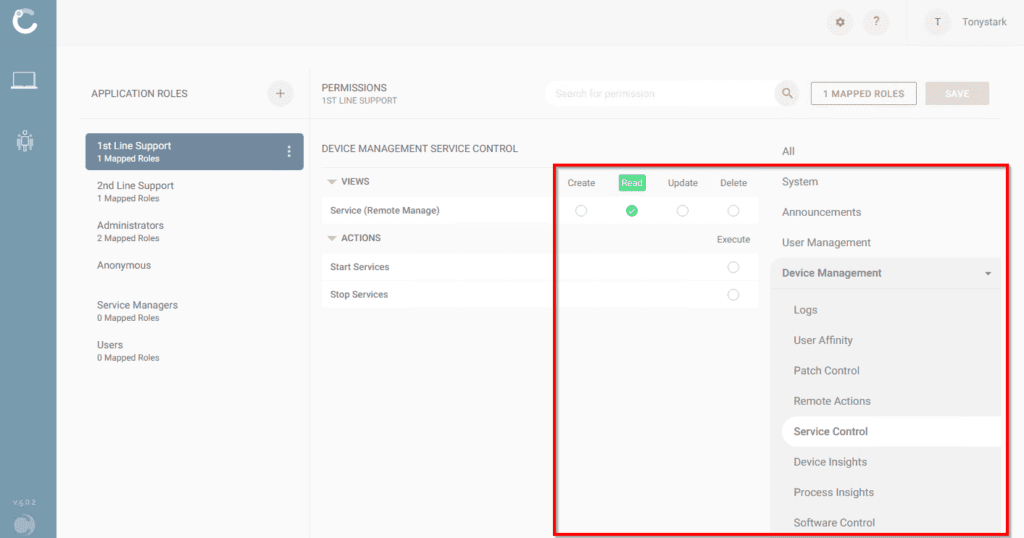Viewport: 1024px width, 538px height.
Task: Collapse the VIEWS section
Action: click(x=332, y=182)
